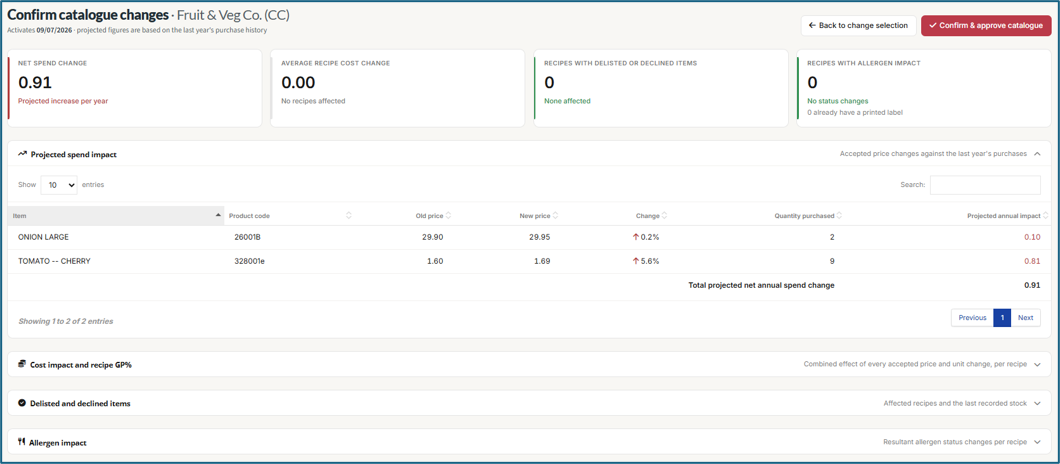1060x464 pixels.
Task: Click the Projected increase per year text
Action: [x=63, y=101]
